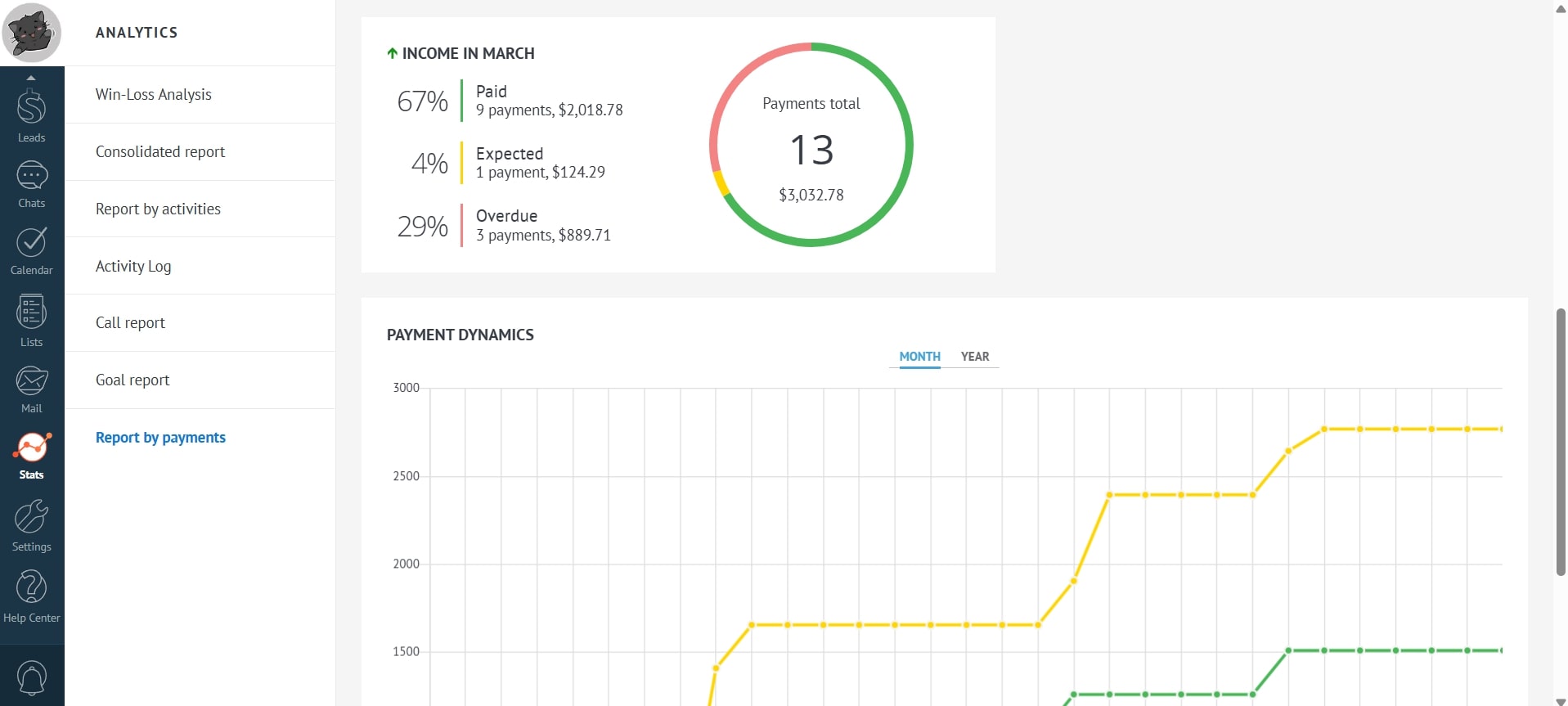
Task: Open Win-Loss Analysis report
Action: click(153, 94)
